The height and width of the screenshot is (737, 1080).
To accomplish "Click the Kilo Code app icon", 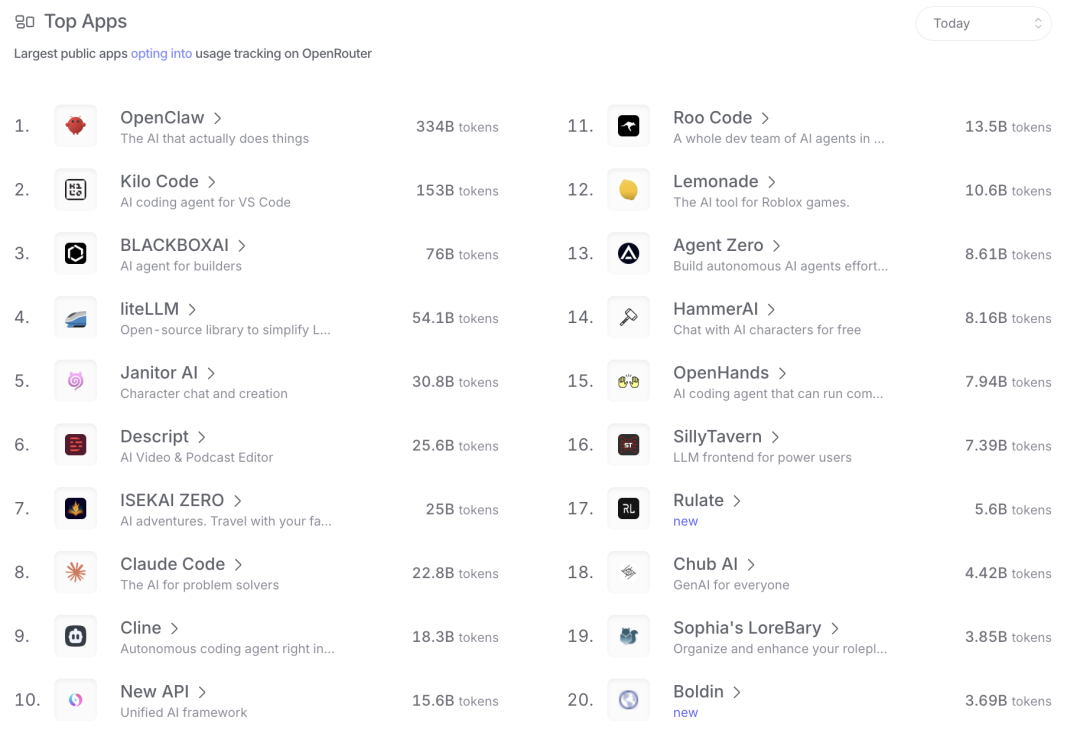I will [x=76, y=190].
